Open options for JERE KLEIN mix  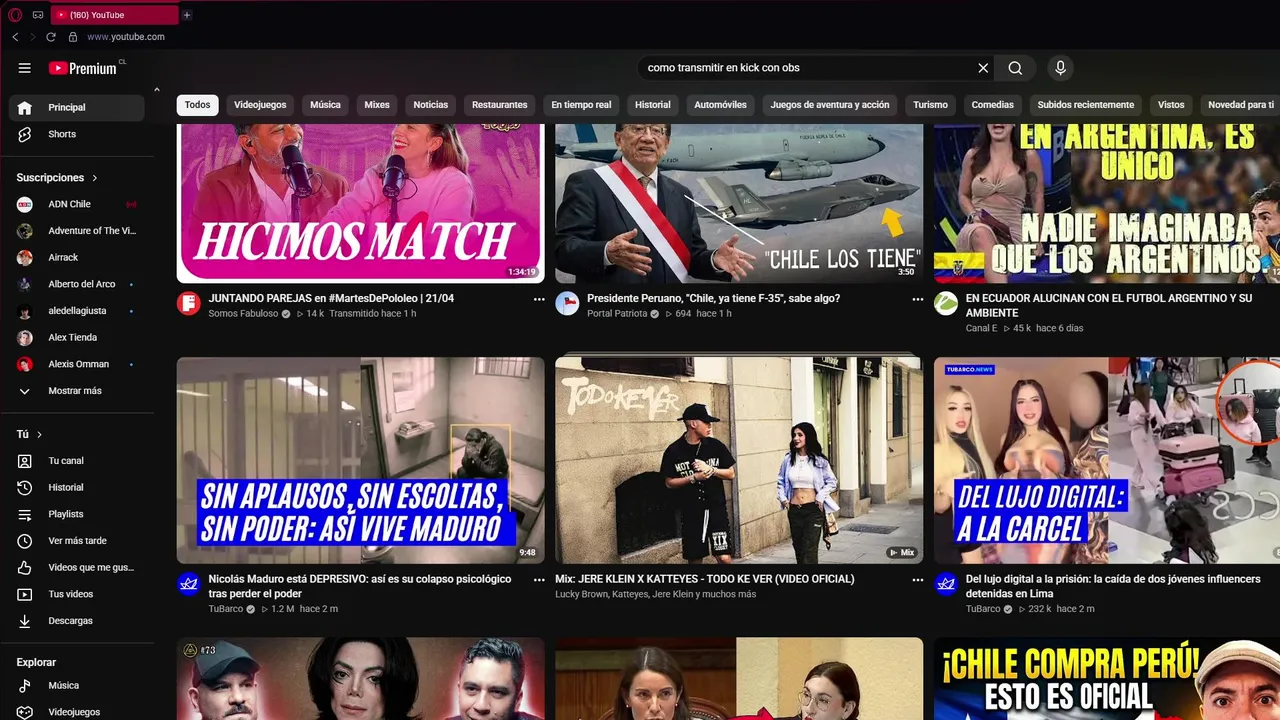point(918,579)
